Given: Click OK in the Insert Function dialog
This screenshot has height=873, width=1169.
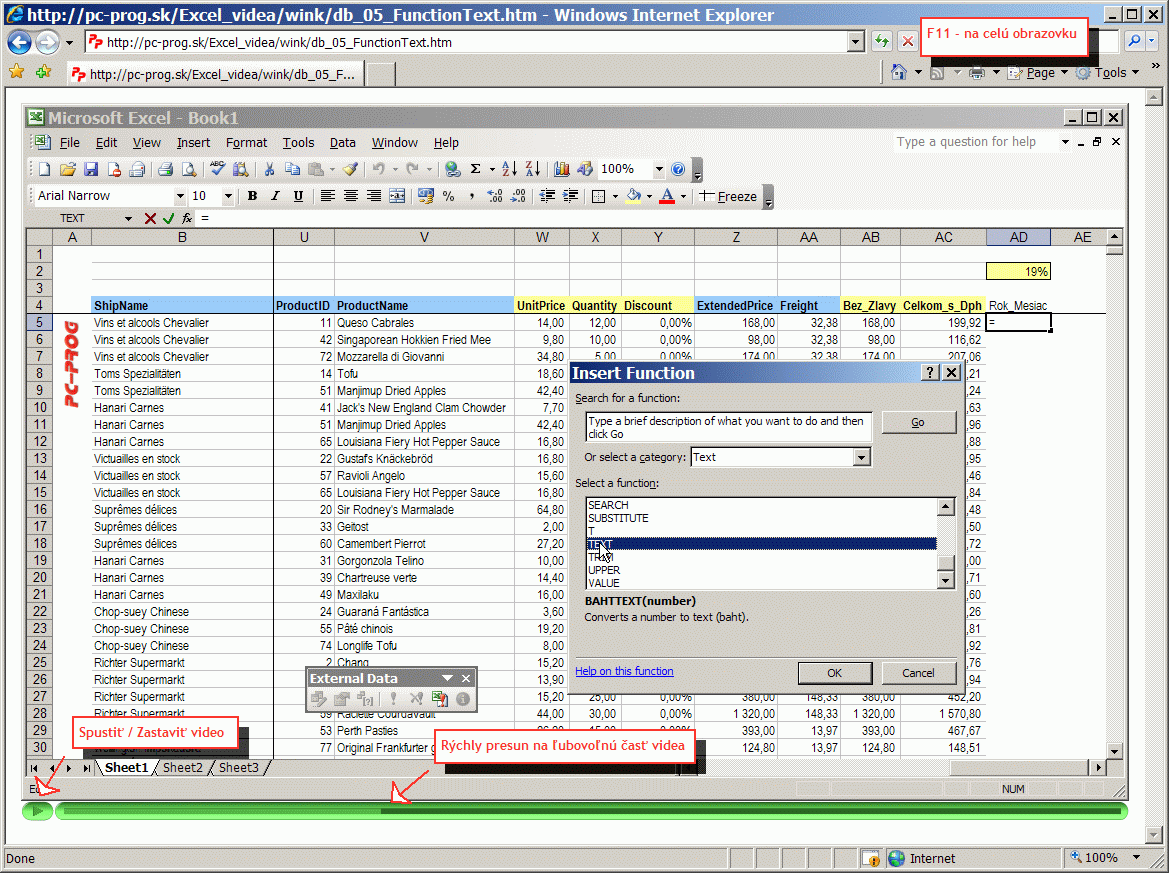Looking at the screenshot, I should (834, 672).
